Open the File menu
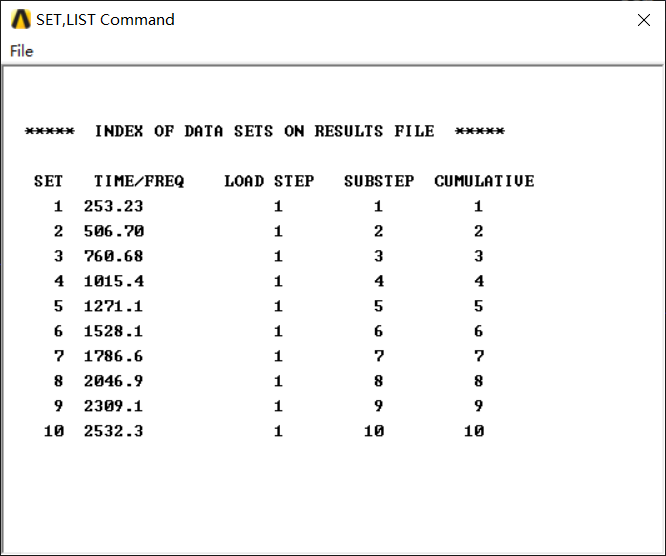The width and height of the screenshot is (666, 556). (21, 51)
